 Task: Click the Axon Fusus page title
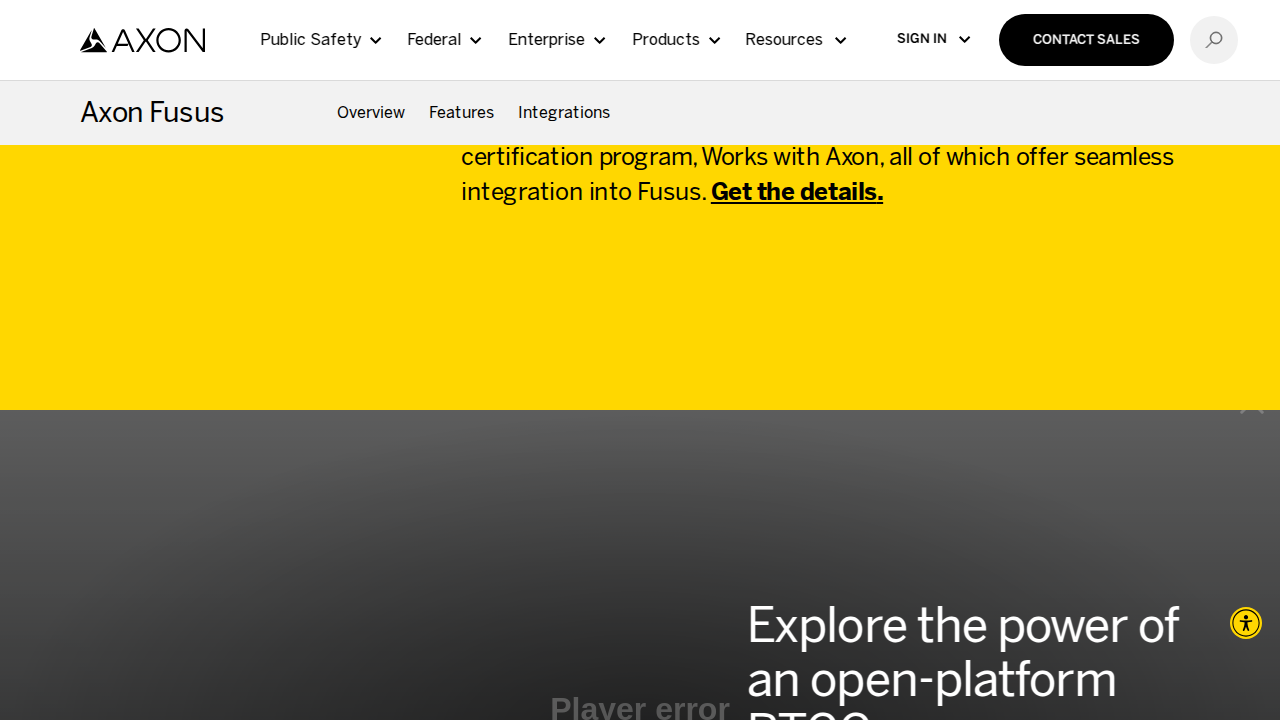point(152,113)
